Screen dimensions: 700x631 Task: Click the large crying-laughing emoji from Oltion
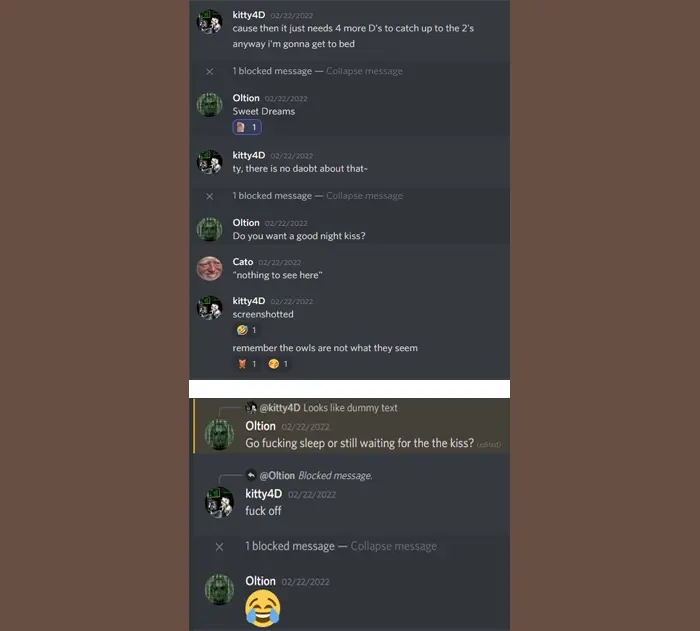(262, 608)
